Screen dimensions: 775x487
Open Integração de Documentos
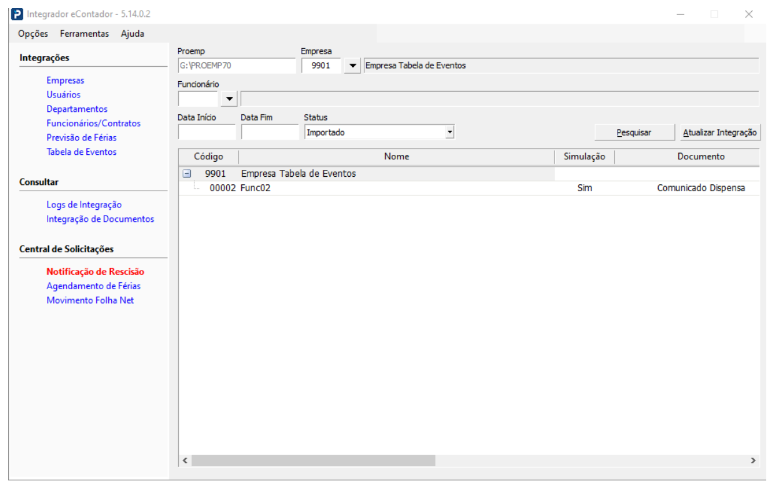tap(100, 219)
